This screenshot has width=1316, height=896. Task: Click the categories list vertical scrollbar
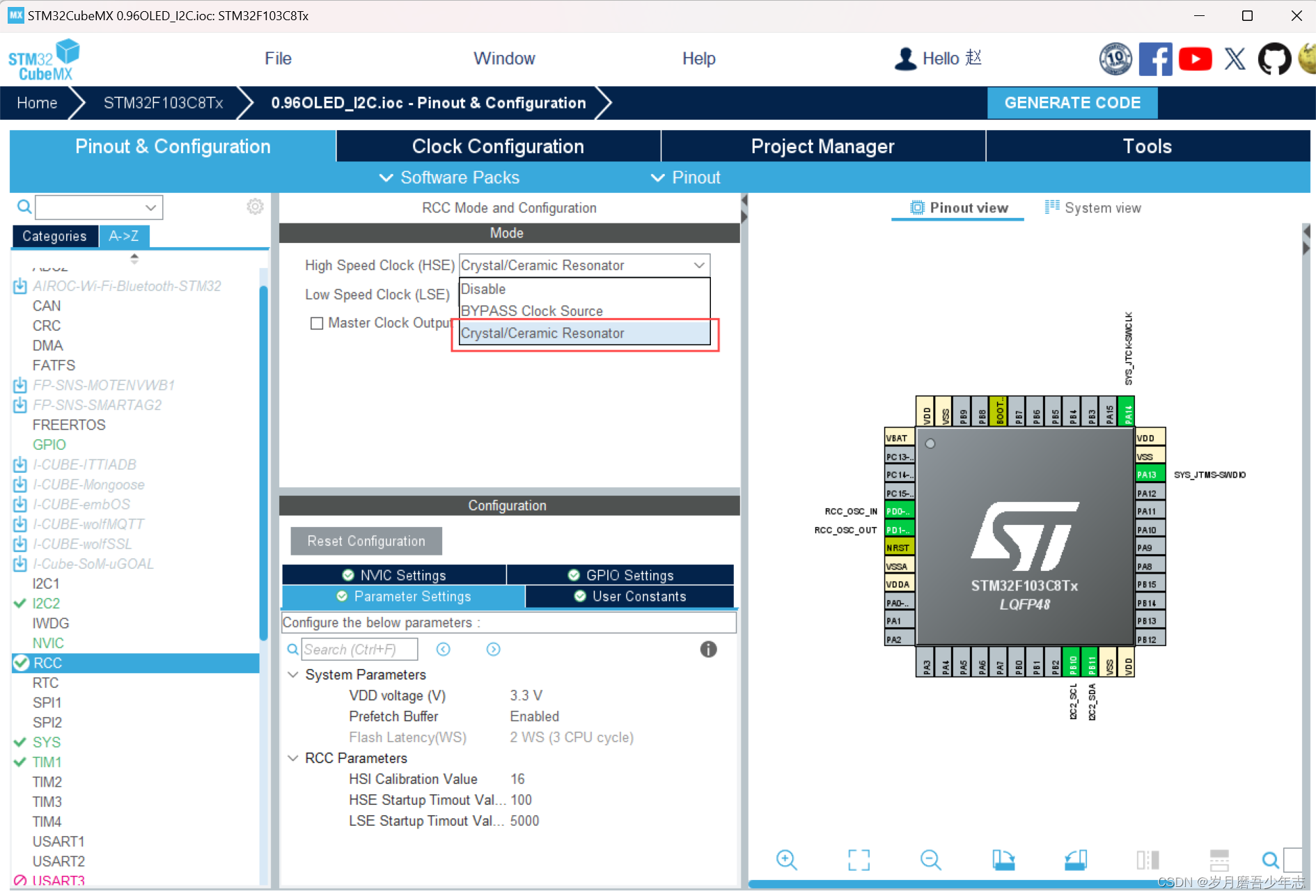(x=264, y=463)
